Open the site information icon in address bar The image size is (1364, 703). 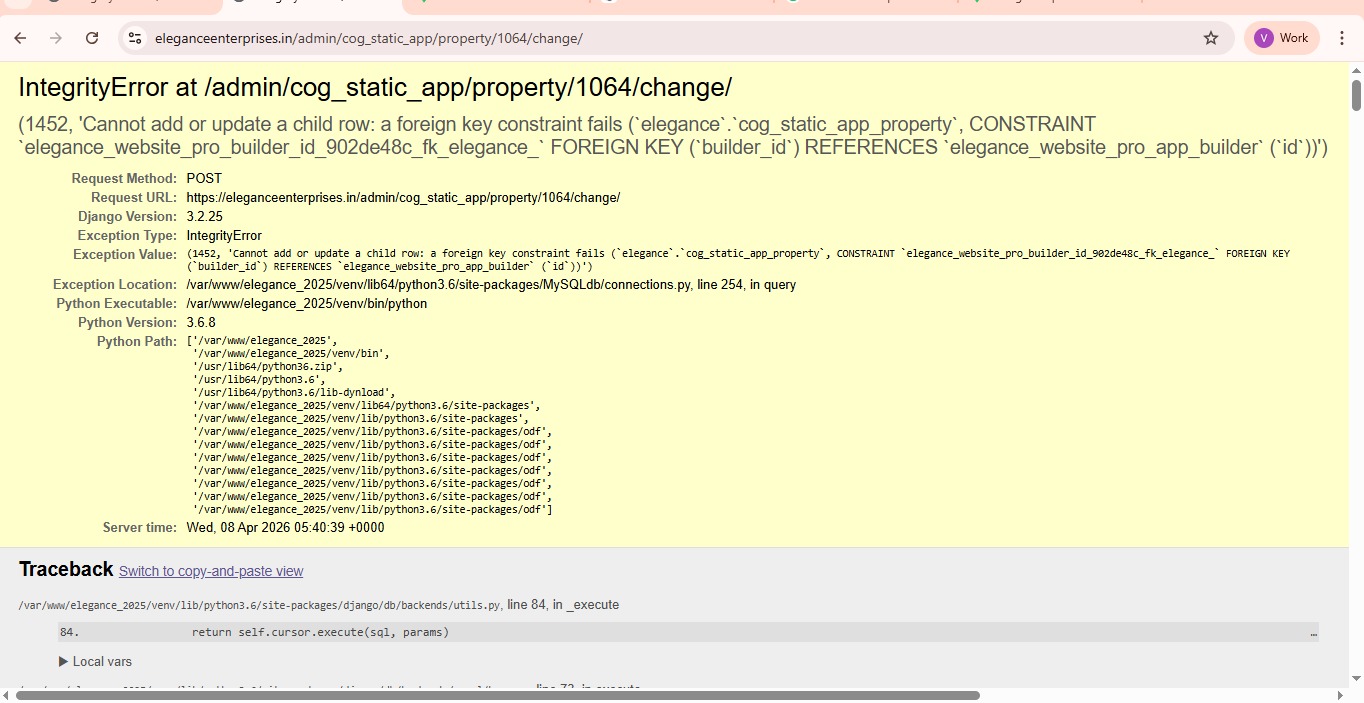[x=135, y=38]
